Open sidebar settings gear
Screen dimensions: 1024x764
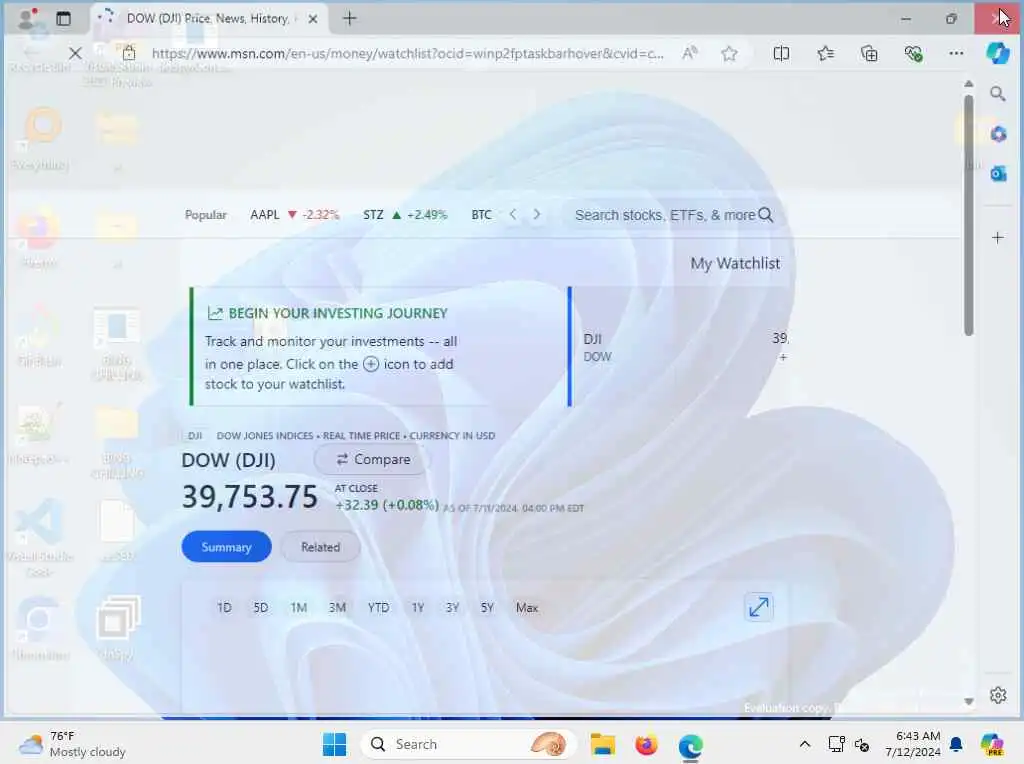pyautogui.click(x=998, y=695)
